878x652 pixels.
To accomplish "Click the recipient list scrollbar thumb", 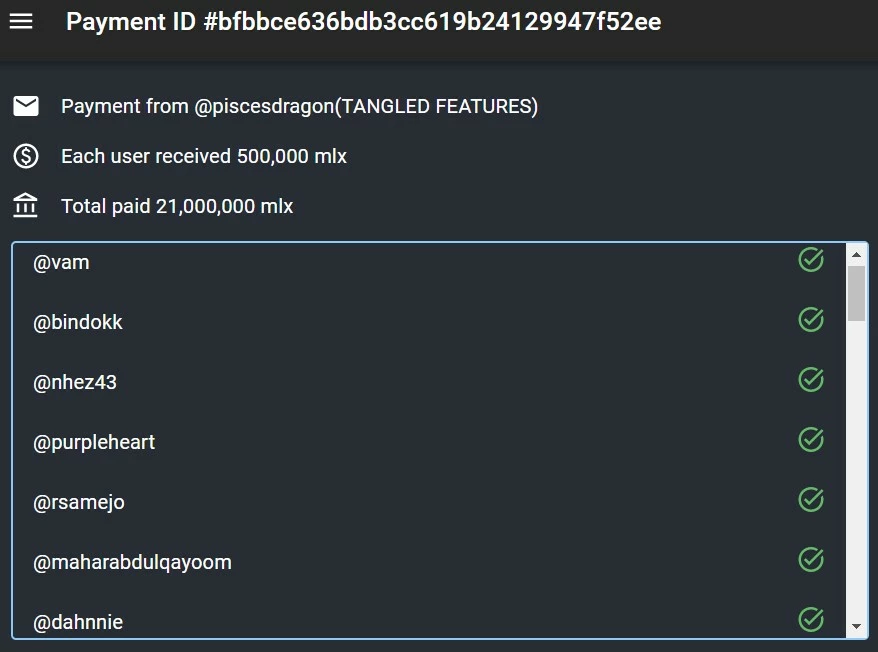I will 856,294.
